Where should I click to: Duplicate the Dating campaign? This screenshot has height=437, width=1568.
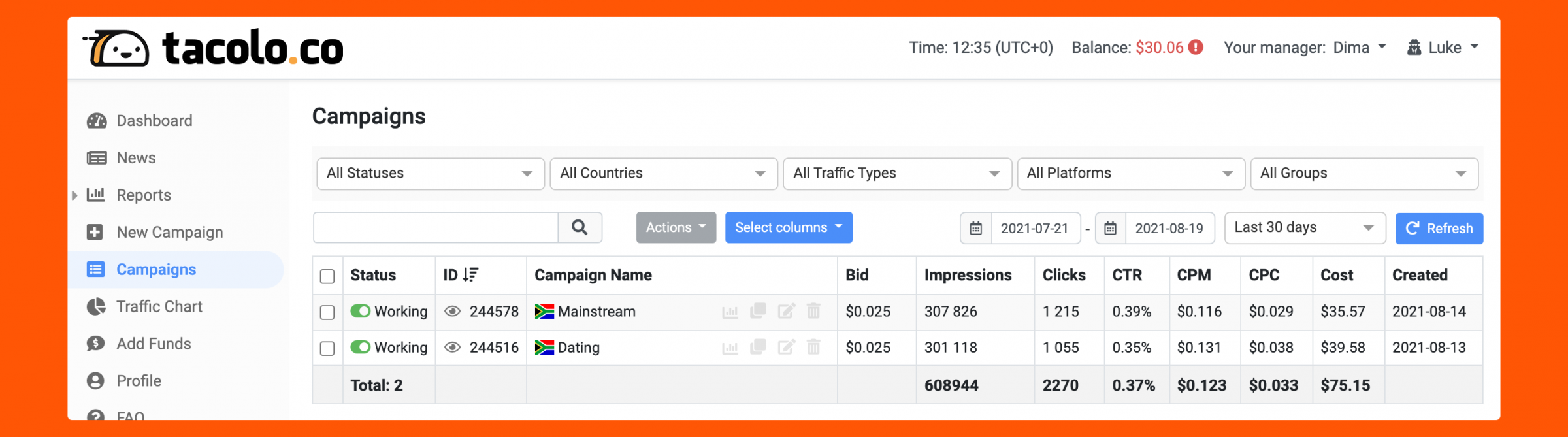758,347
